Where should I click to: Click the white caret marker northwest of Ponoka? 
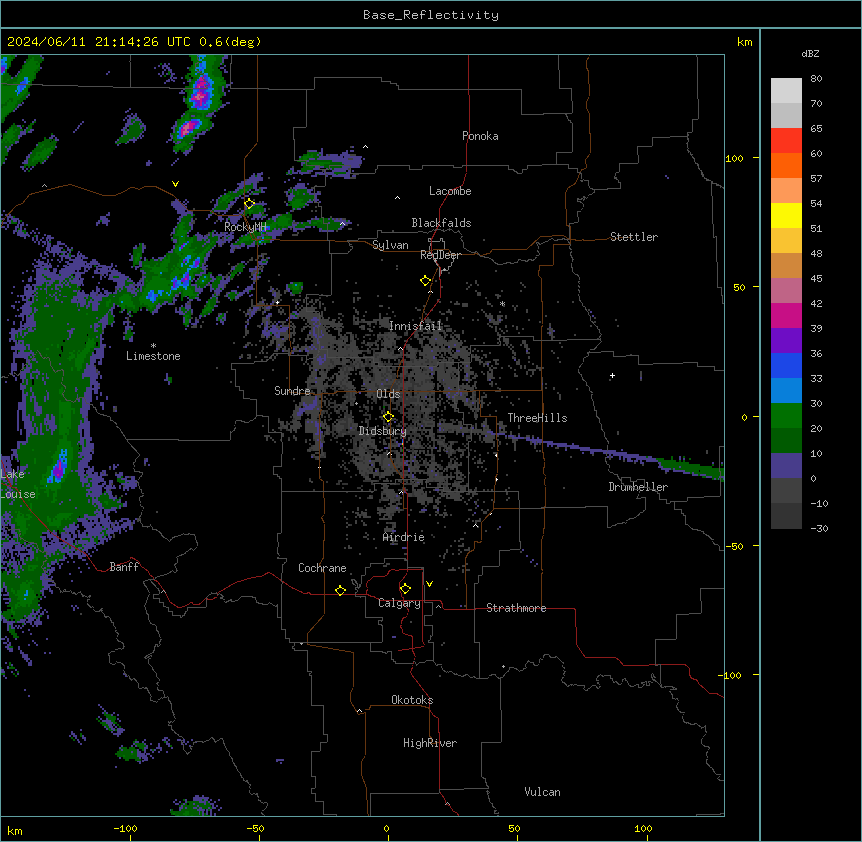point(366,147)
